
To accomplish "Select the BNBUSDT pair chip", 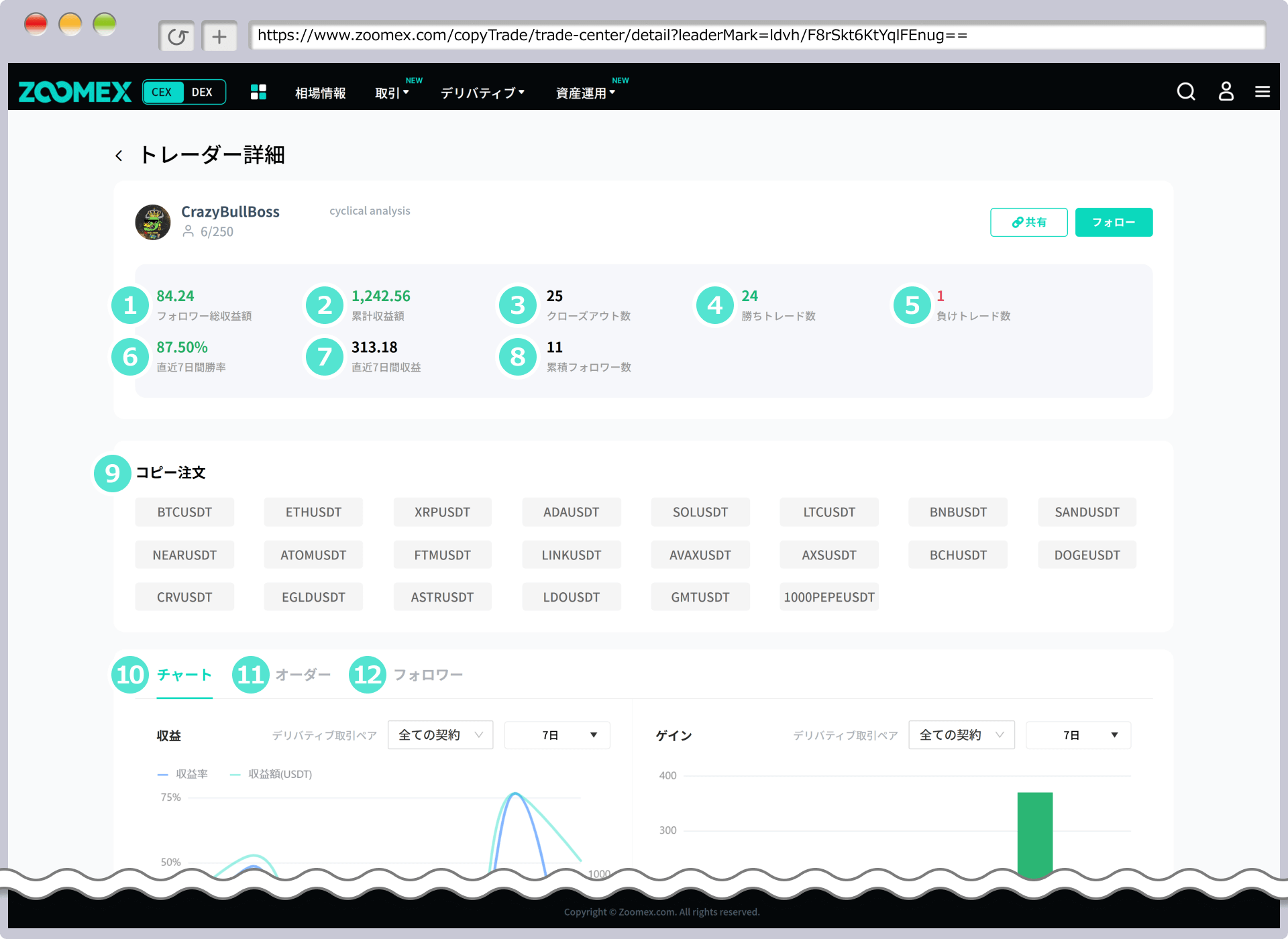I will click(x=958, y=512).
